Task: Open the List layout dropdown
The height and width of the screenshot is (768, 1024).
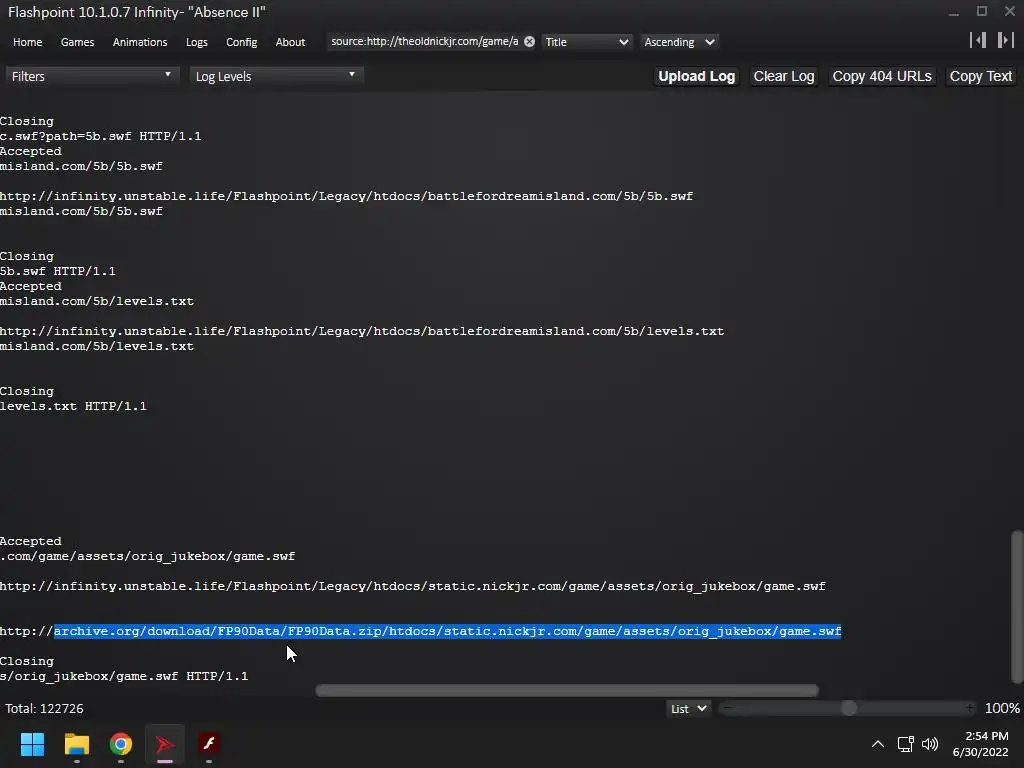Action: pyautogui.click(x=688, y=709)
